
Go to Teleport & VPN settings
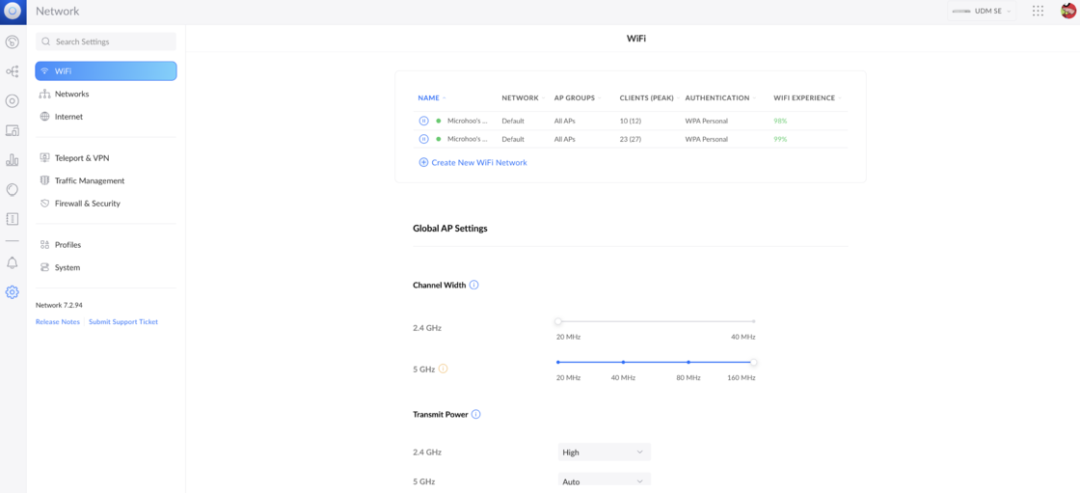pos(82,158)
